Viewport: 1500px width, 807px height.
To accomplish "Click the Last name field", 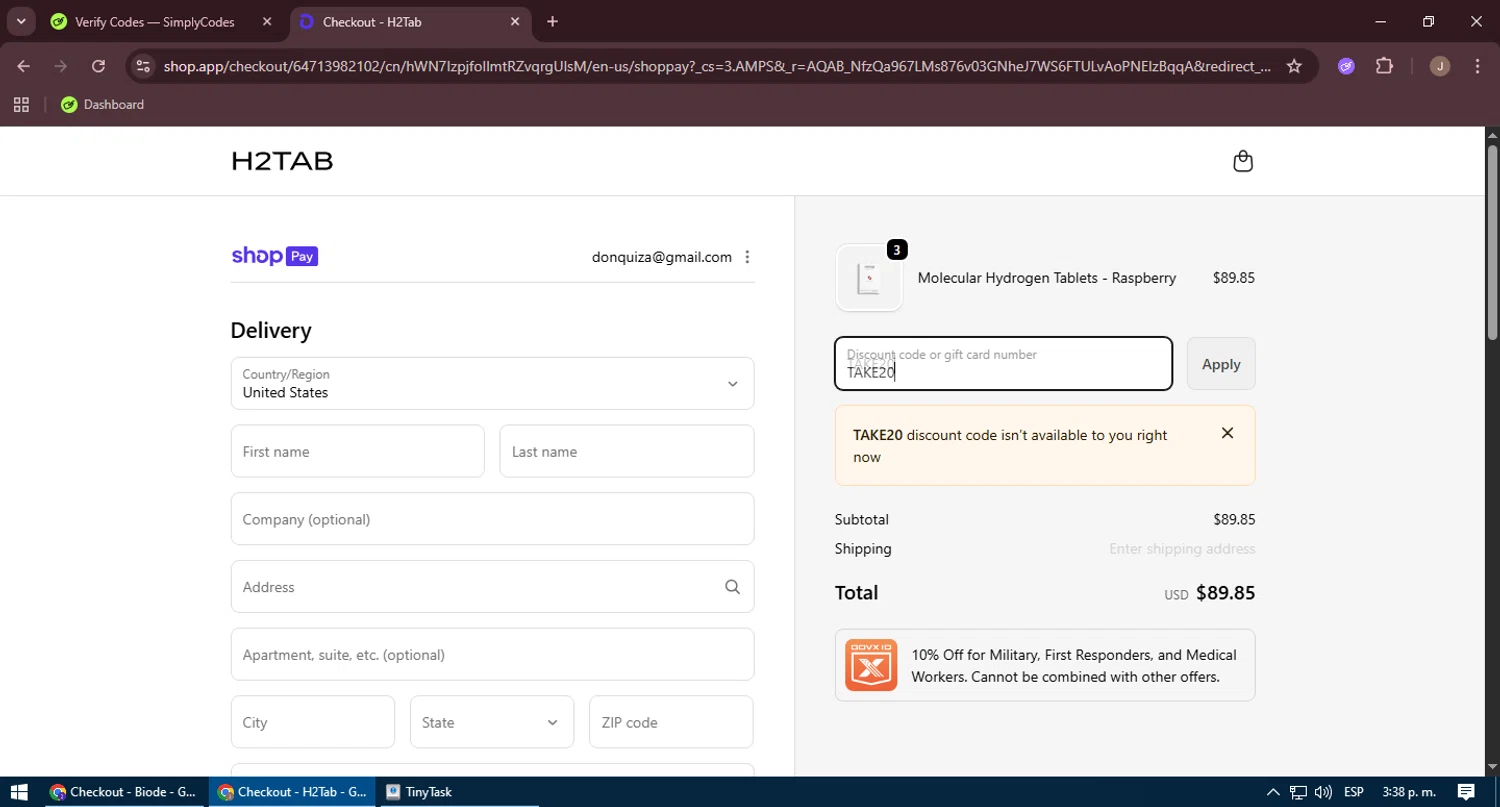I will pyautogui.click(x=626, y=451).
